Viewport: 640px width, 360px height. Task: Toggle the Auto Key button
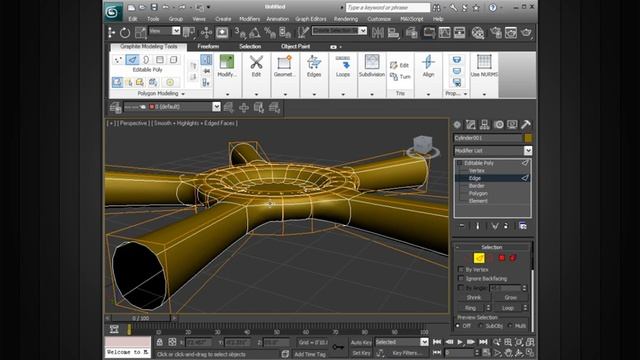coord(361,342)
